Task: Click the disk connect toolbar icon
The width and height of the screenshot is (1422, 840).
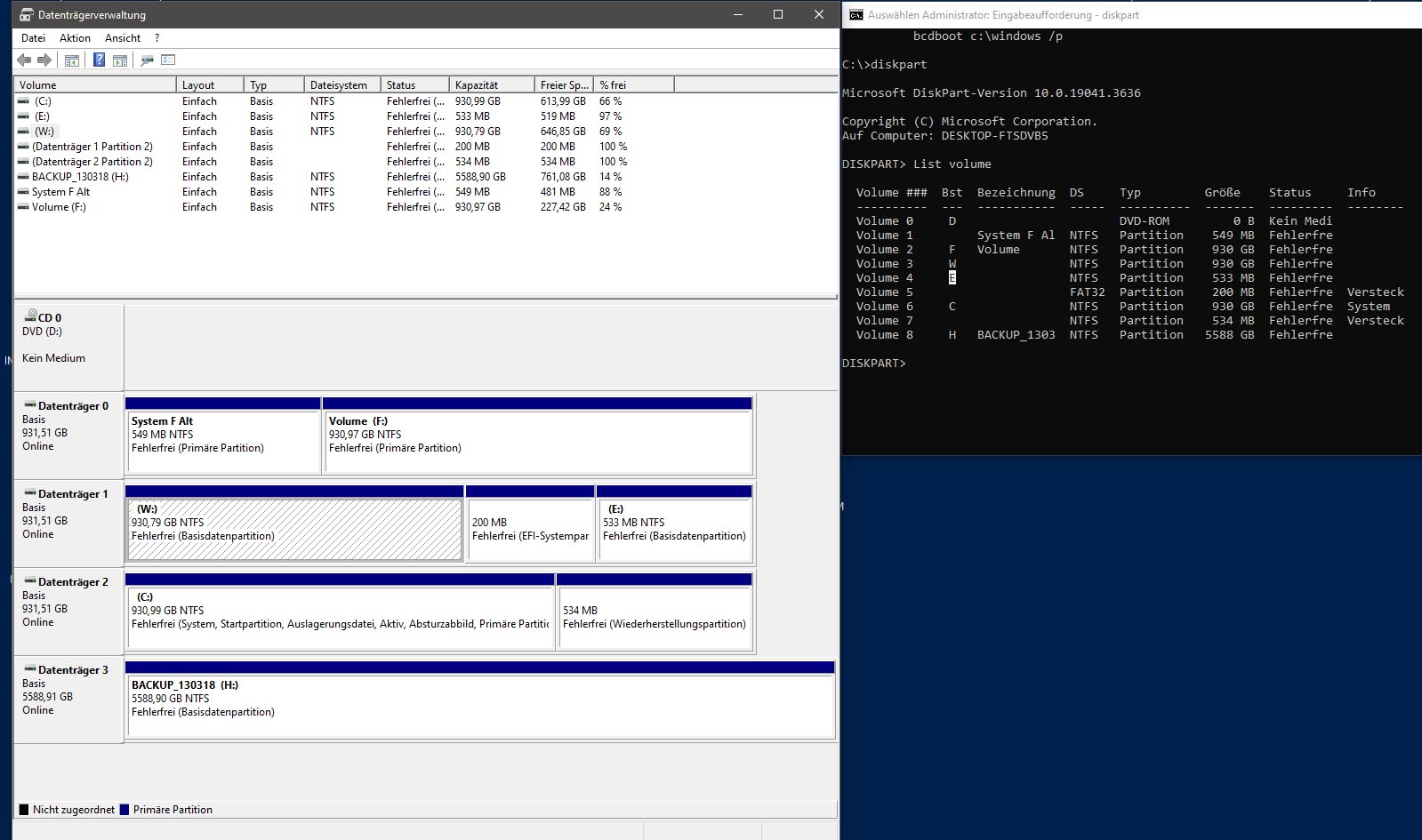Action: click(147, 60)
